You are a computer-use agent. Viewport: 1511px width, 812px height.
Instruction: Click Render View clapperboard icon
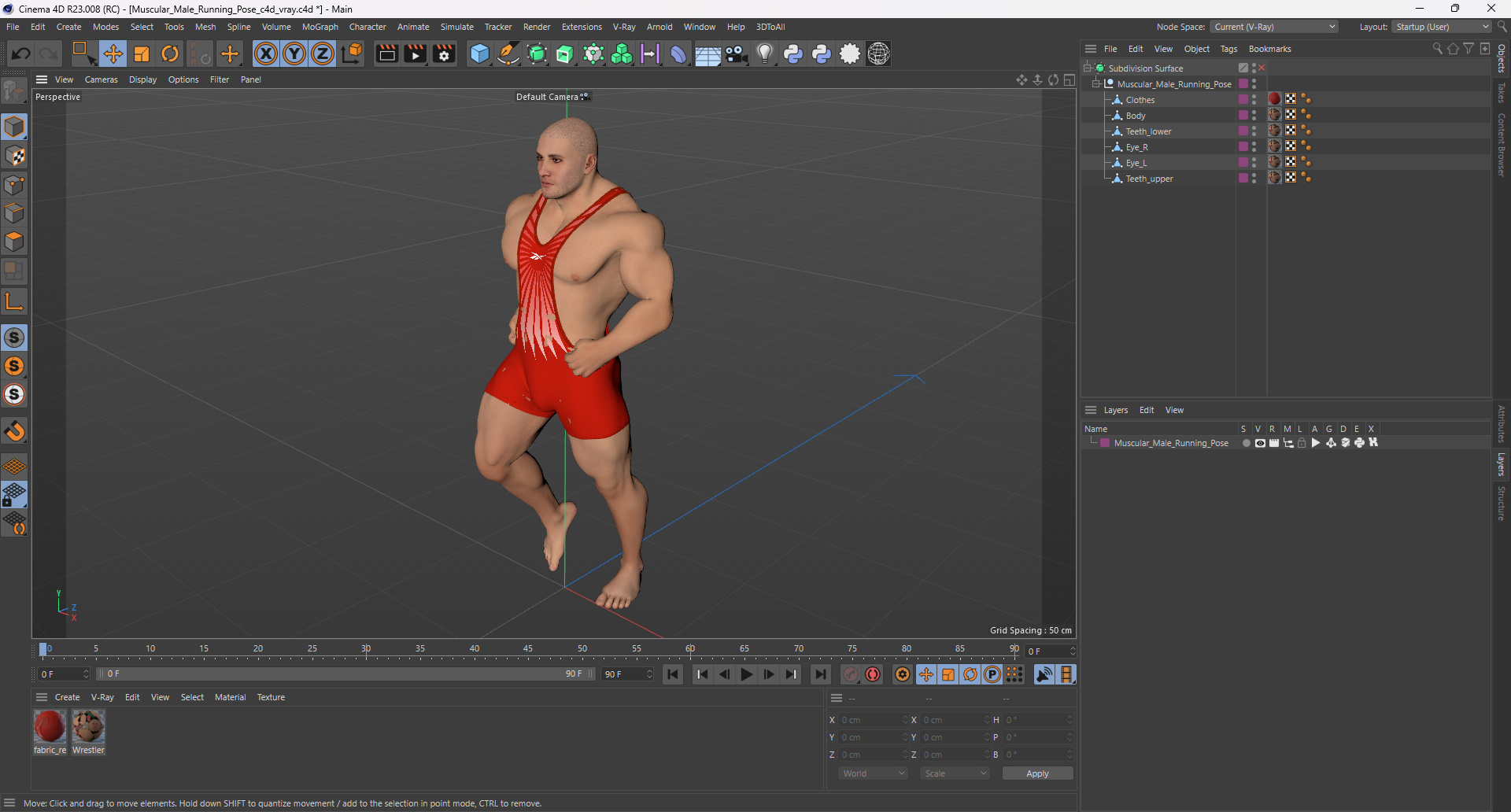click(x=386, y=54)
